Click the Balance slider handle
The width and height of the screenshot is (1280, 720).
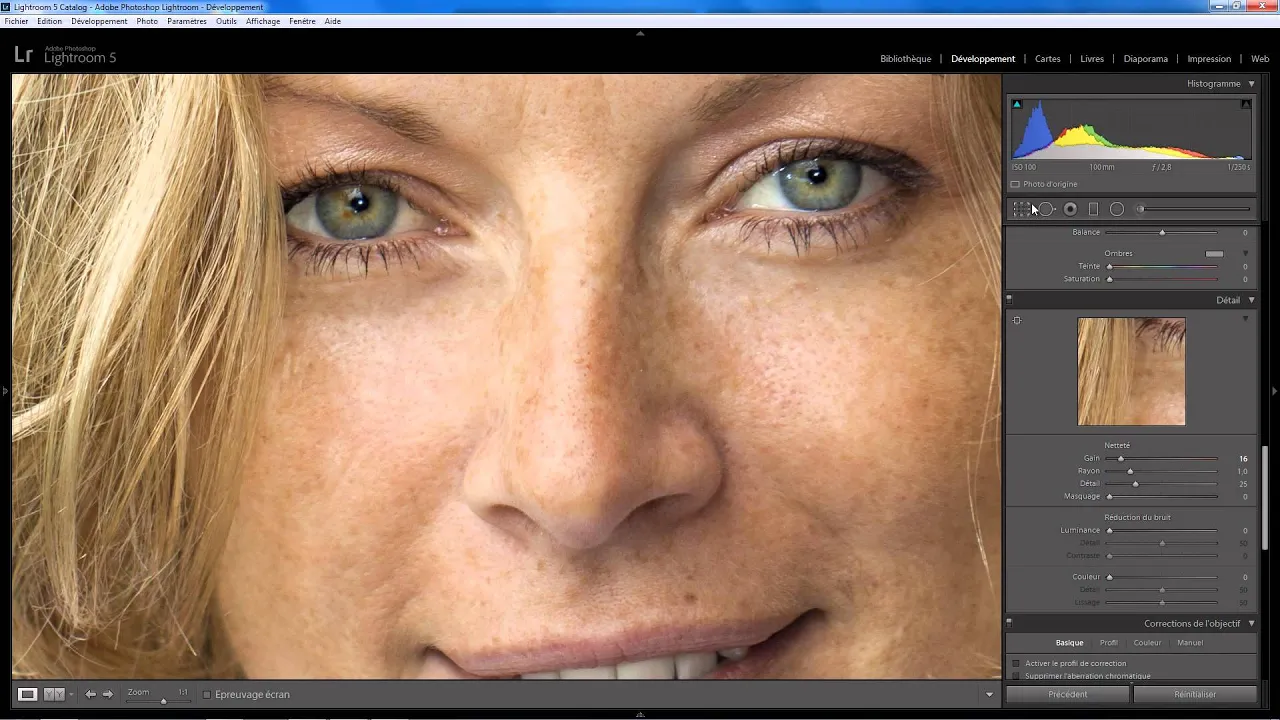point(1162,233)
